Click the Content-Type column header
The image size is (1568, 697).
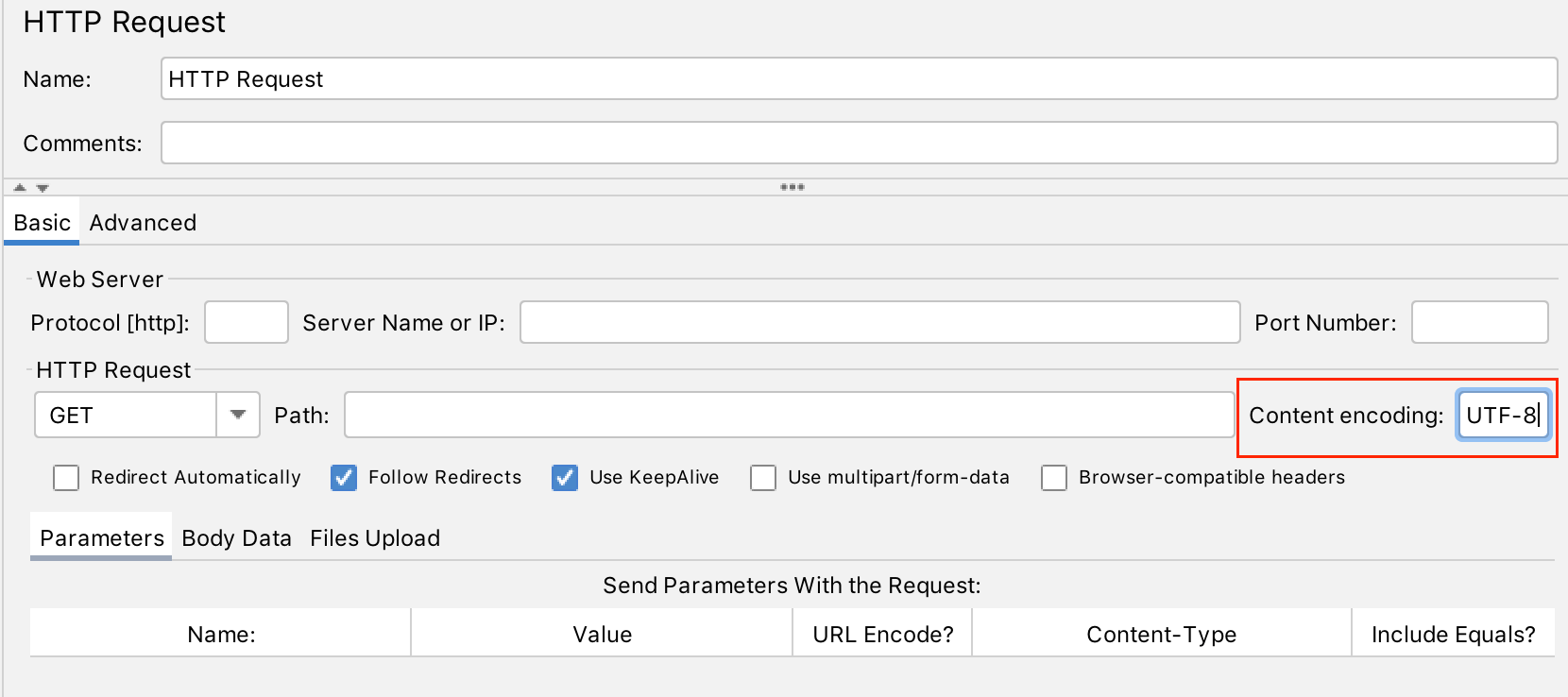1161,635
